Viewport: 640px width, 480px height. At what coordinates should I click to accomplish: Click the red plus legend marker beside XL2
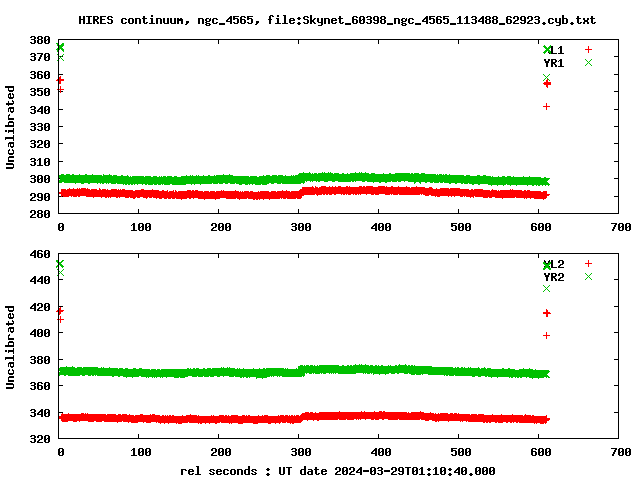click(588, 264)
